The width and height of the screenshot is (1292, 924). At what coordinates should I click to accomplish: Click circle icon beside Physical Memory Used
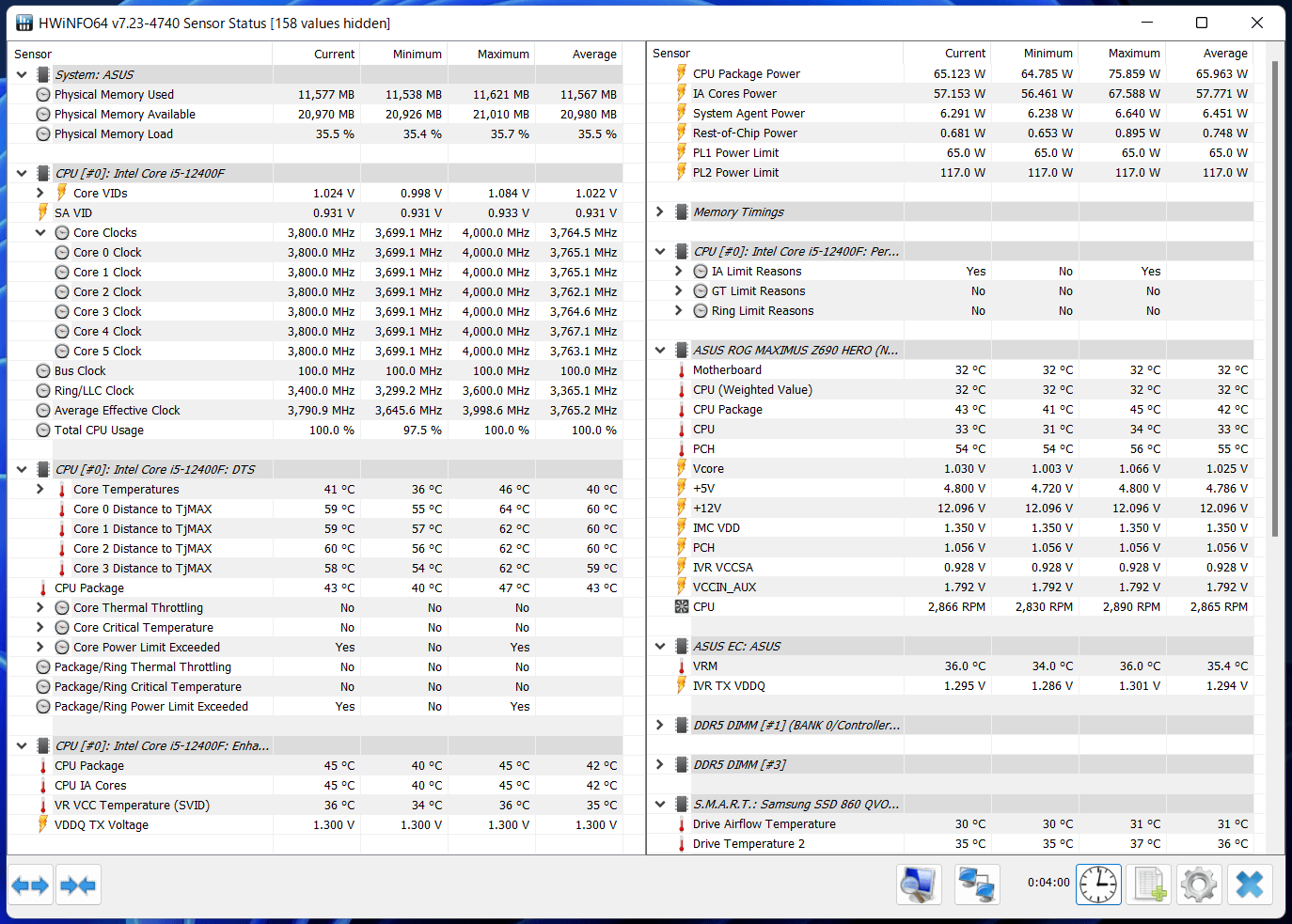(x=43, y=95)
